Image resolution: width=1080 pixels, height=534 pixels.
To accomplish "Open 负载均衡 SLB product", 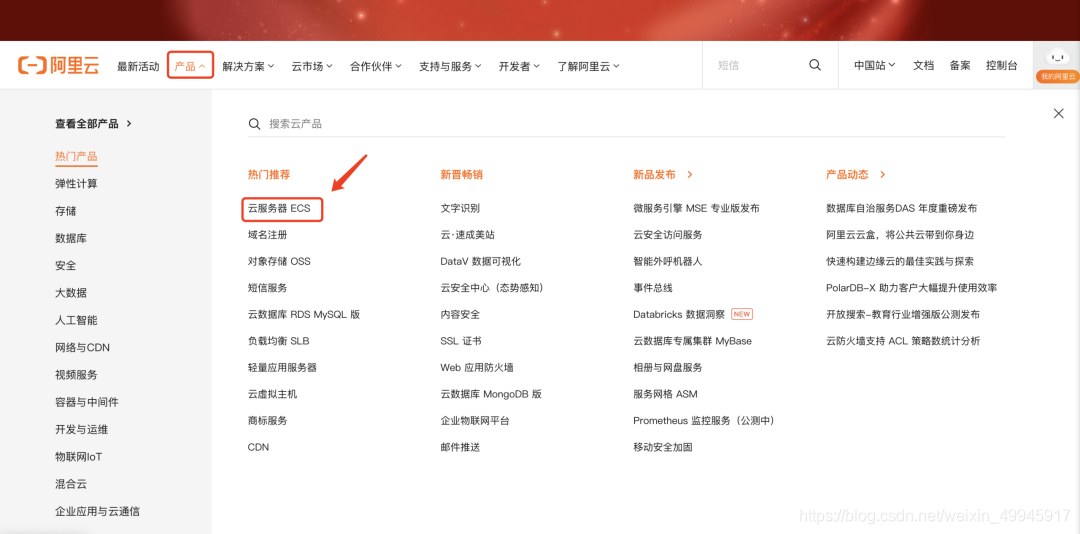I will (x=278, y=341).
